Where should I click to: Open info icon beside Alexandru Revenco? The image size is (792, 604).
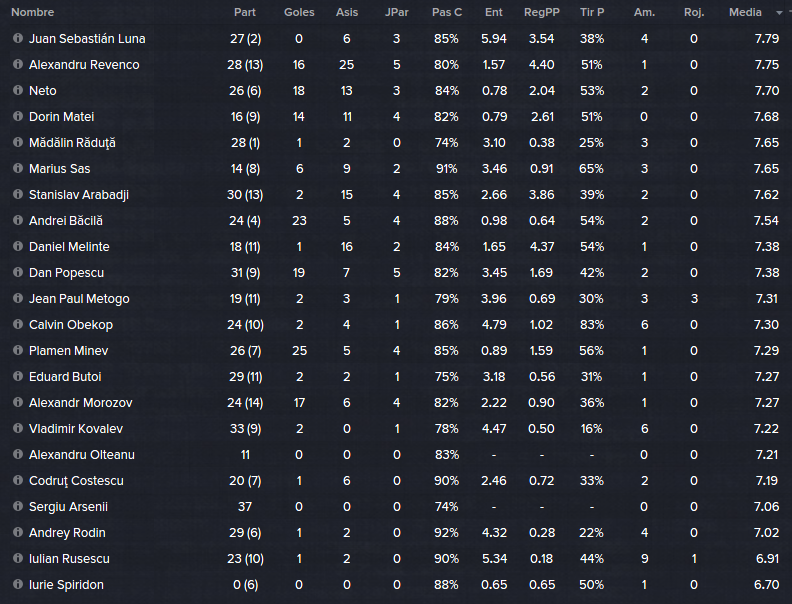(18, 65)
